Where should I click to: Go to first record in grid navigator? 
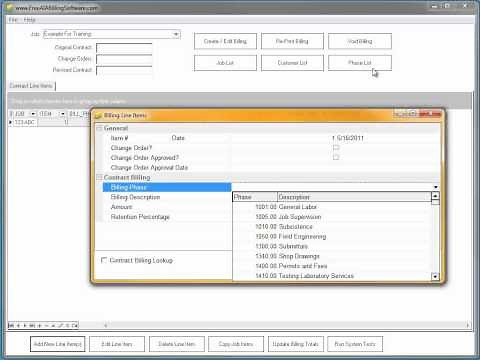pyautogui.click(x=12, y=325)
